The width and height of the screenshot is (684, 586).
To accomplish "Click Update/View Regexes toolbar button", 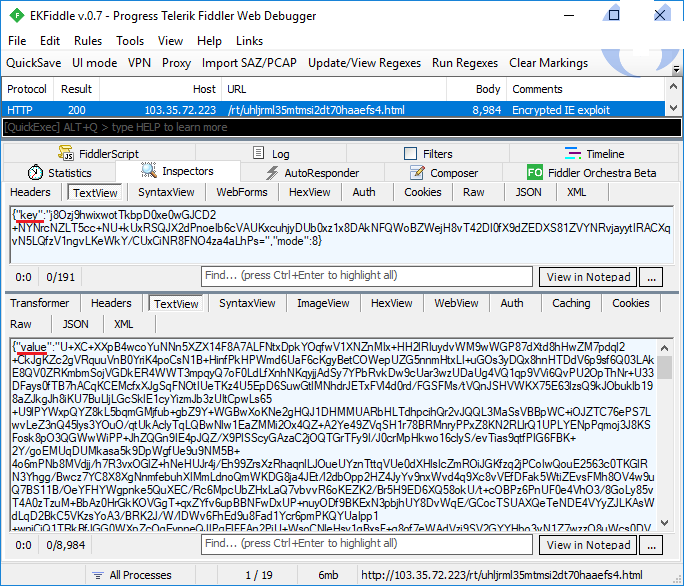I will [364, 63].
